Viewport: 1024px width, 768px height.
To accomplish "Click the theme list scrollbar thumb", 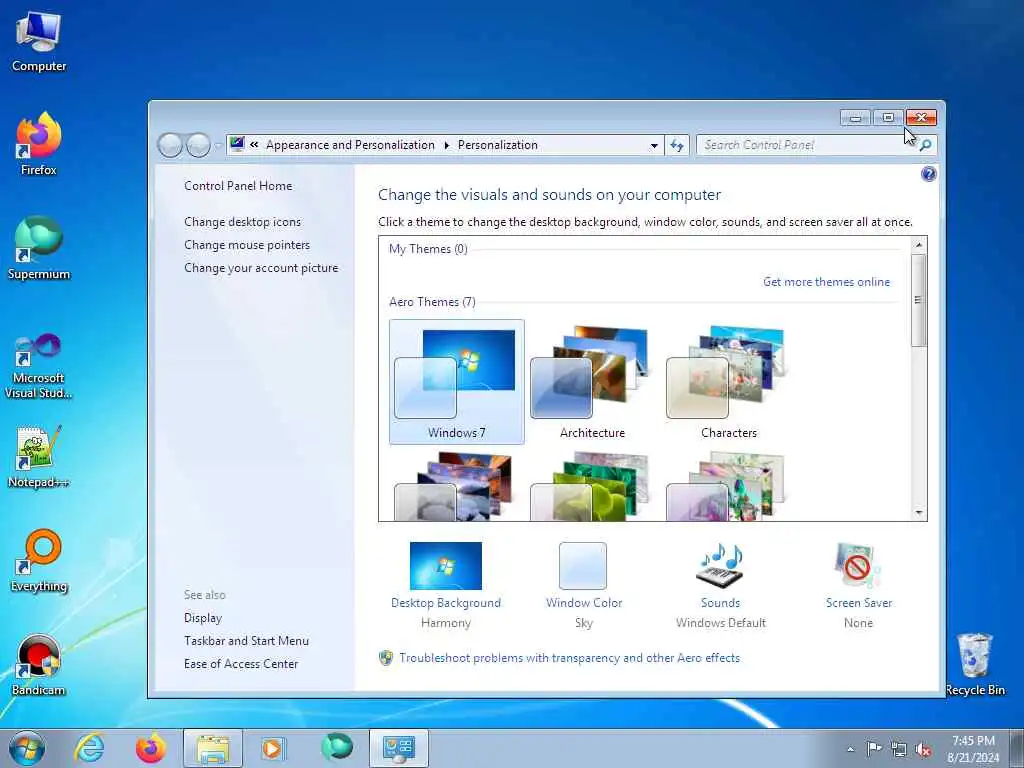I will [919, 300].
